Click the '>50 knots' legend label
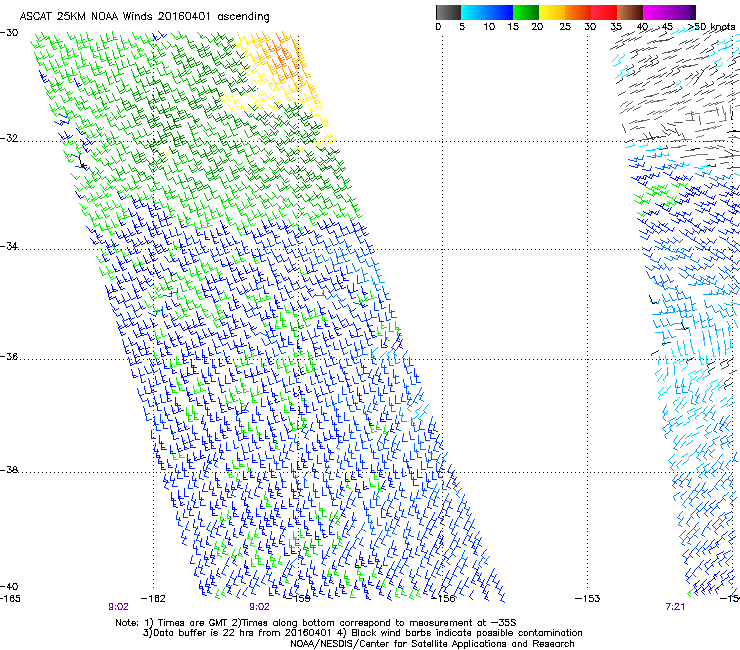Viewport: 740px width, 650px height. (711, 27)
